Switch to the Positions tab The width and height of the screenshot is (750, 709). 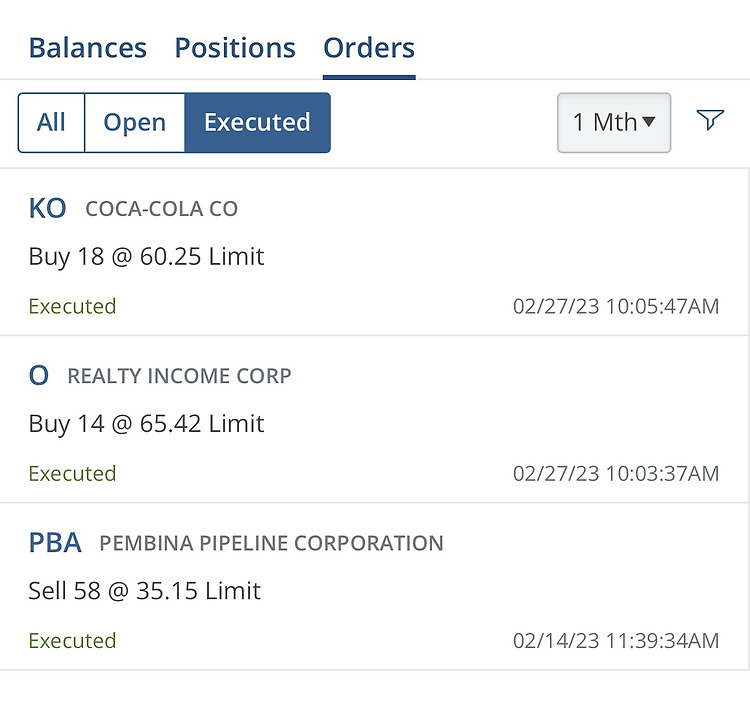(235, 48)
